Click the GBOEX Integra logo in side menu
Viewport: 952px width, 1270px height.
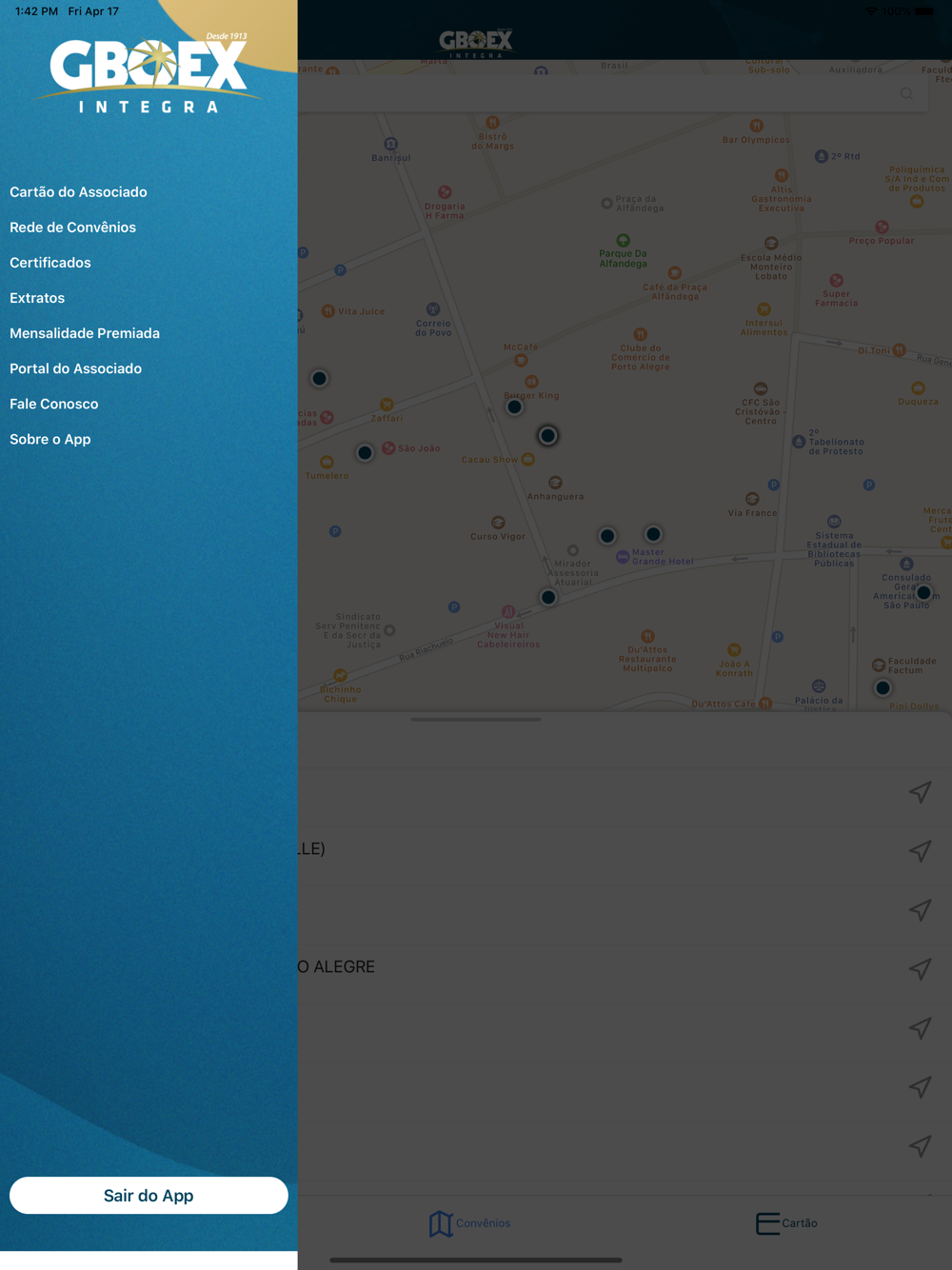tap(149, 74)
